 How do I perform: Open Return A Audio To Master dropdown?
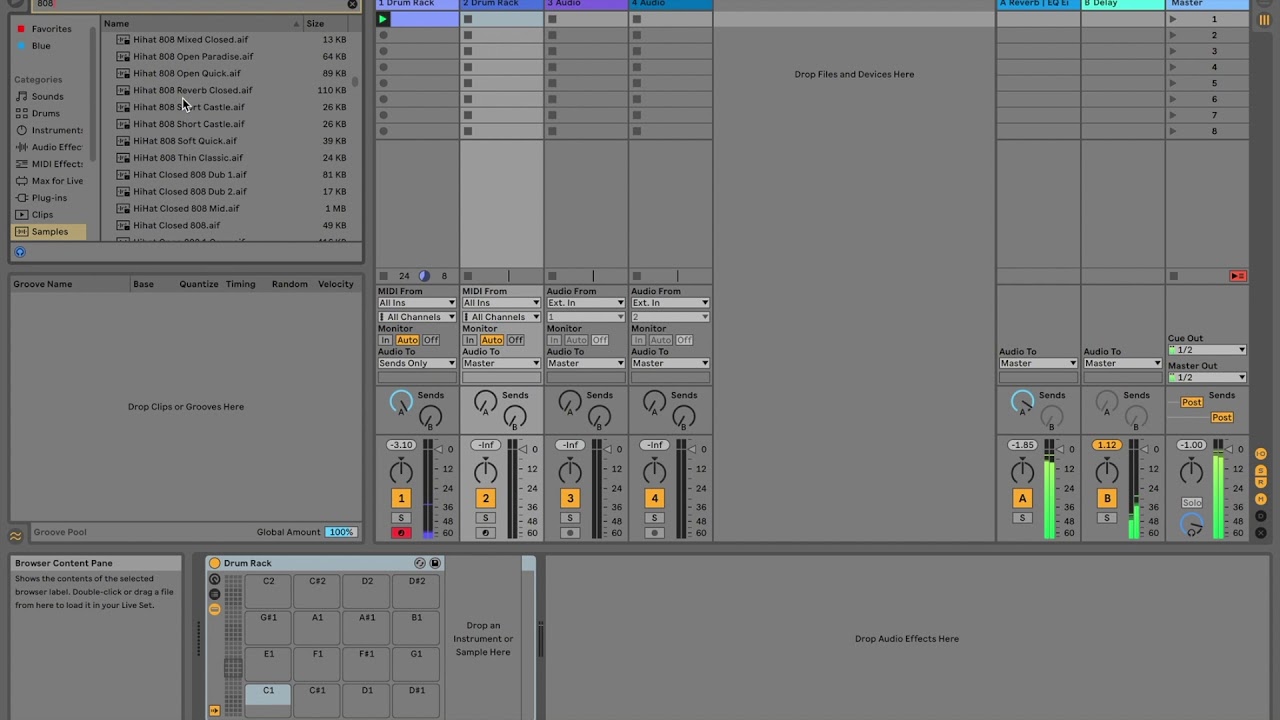(x=1038, y=363)
